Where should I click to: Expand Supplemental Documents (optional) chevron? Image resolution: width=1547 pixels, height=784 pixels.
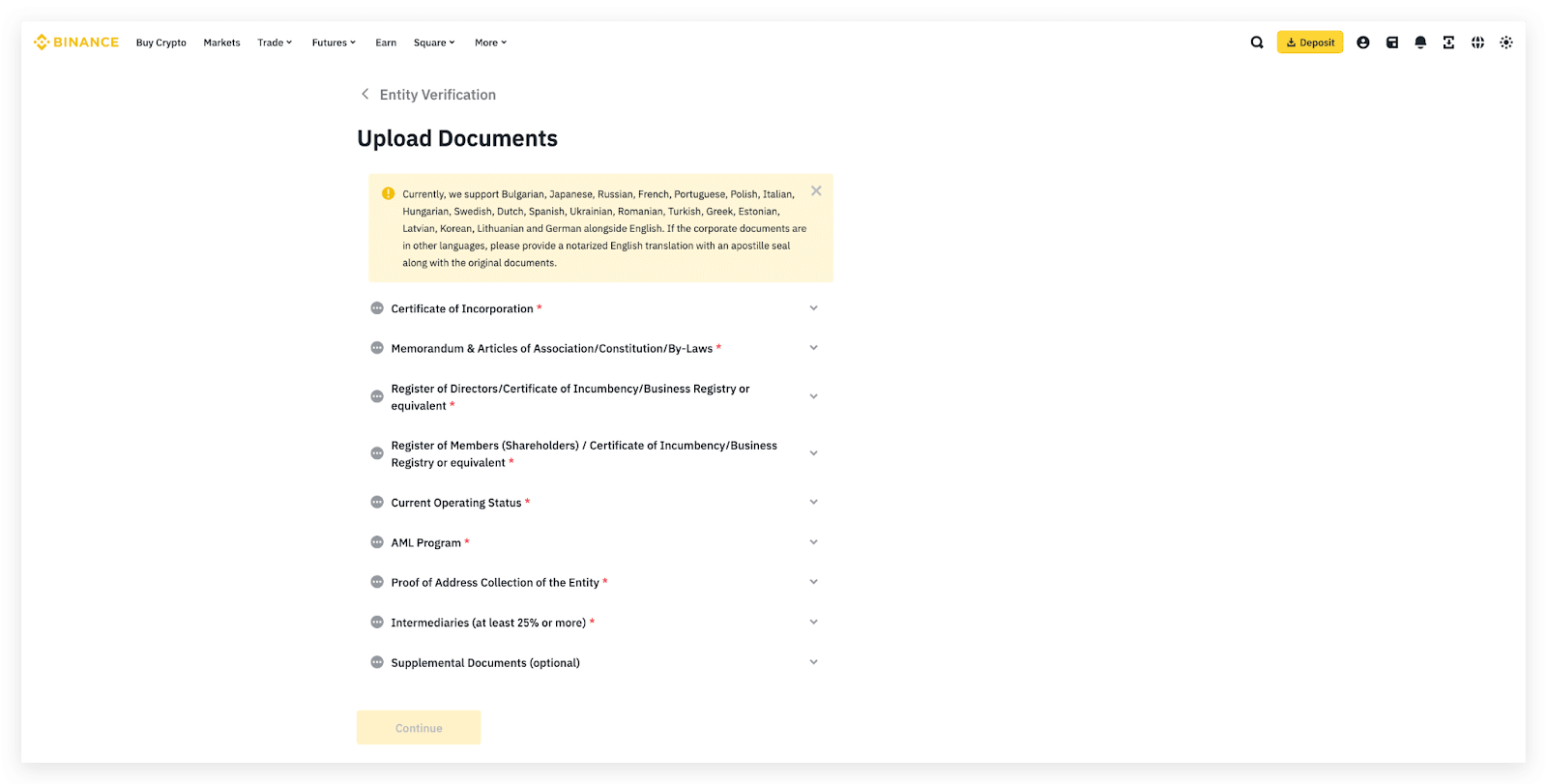coord(813,662)
